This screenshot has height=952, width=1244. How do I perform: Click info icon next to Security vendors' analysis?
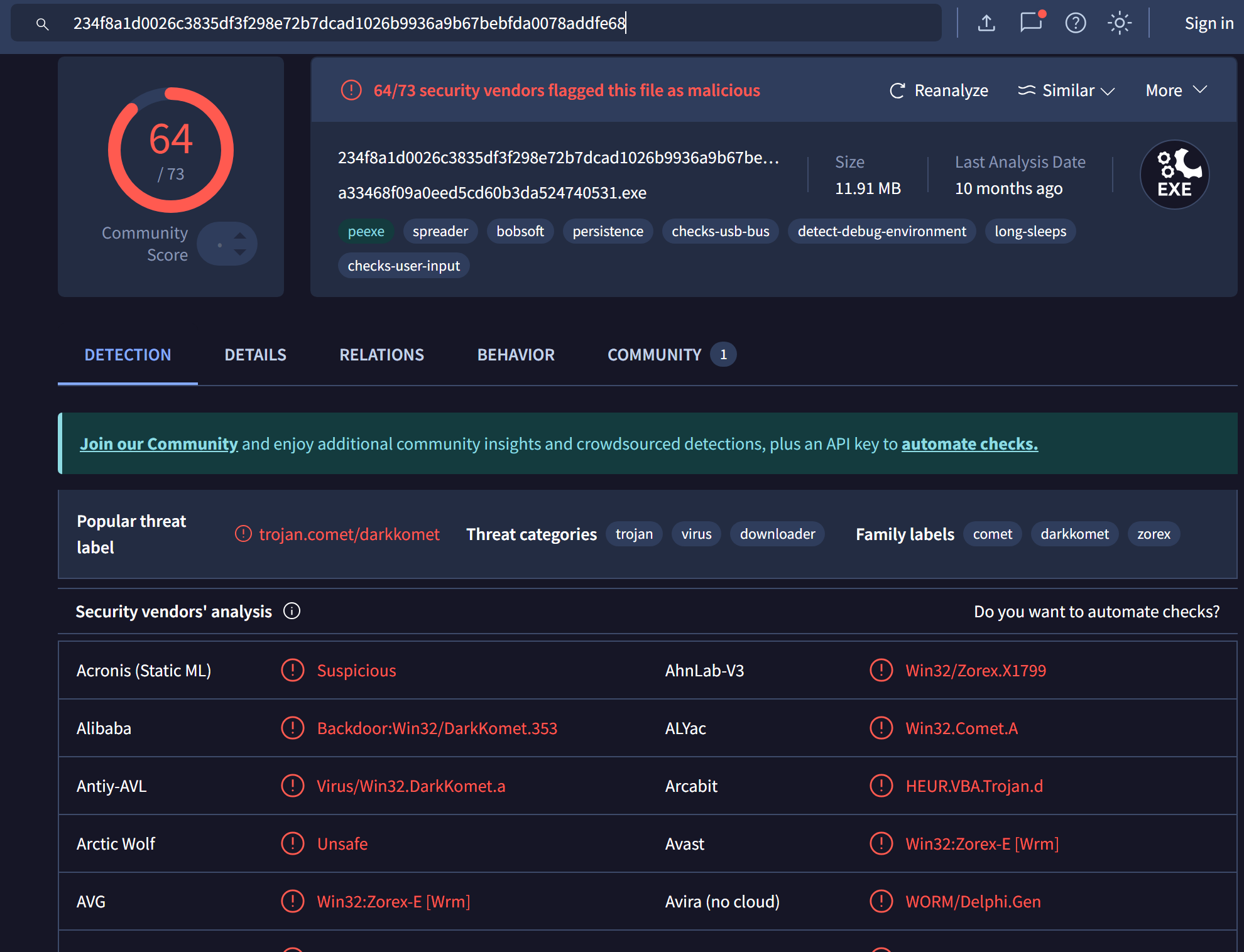pyautogui.click(x=292, y=611)
